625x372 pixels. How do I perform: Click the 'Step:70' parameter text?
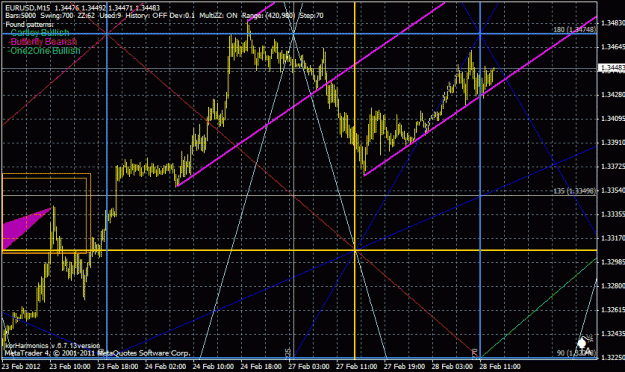pyautogui.click(x=311, y=16)
